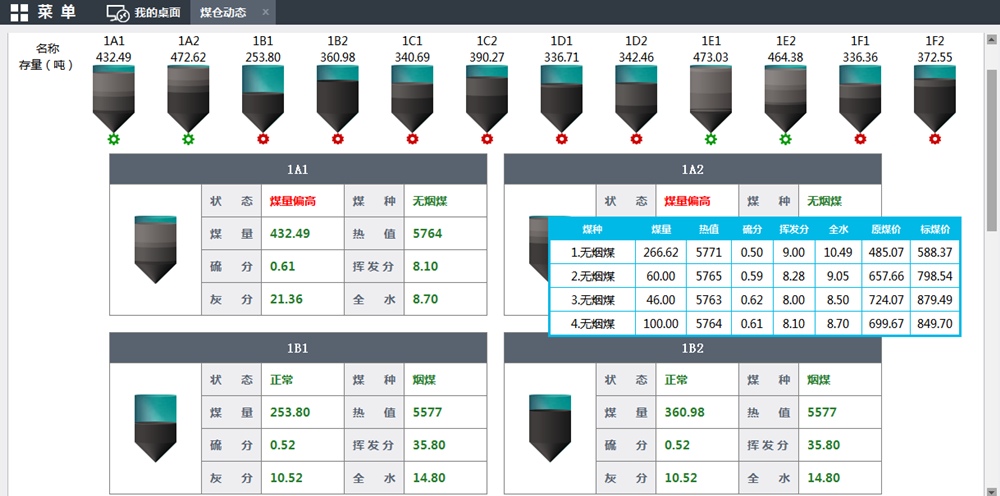Viewport: 1000px width, 496px height.
Task: Click the 1D2 silo icon in top row
Action: coord(636,98)
